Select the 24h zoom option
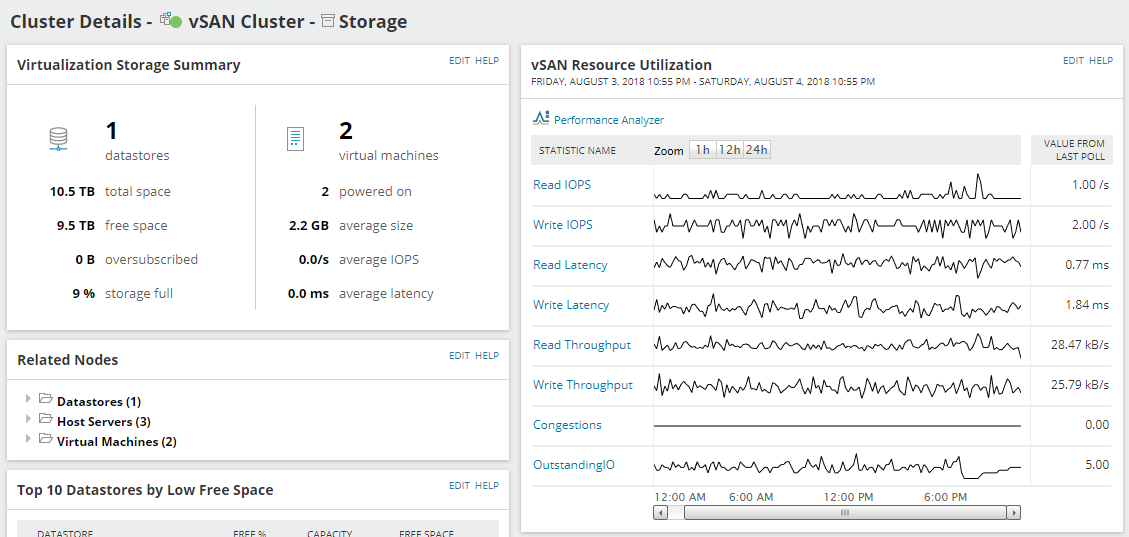The height and width of the screenshot is (537, 1129). coord(757,150)
